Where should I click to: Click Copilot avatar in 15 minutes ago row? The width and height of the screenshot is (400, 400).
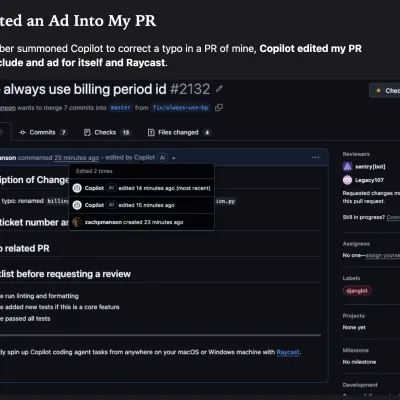point(77,205)
